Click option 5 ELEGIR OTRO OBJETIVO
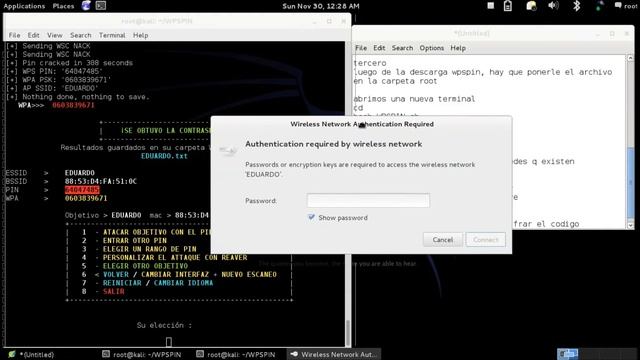Viewport: 640px width, 360px height. coord(145,266)
